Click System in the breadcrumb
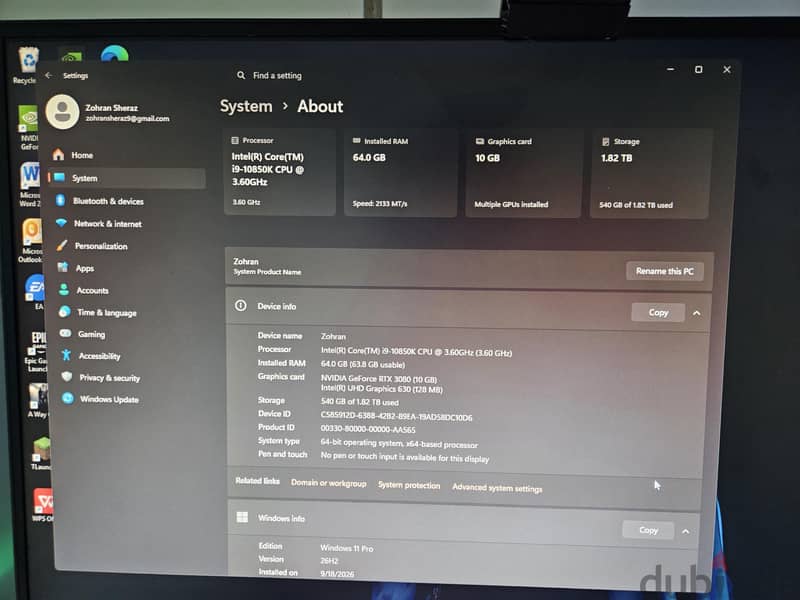 pyautogui.click(x=246, y=106)
